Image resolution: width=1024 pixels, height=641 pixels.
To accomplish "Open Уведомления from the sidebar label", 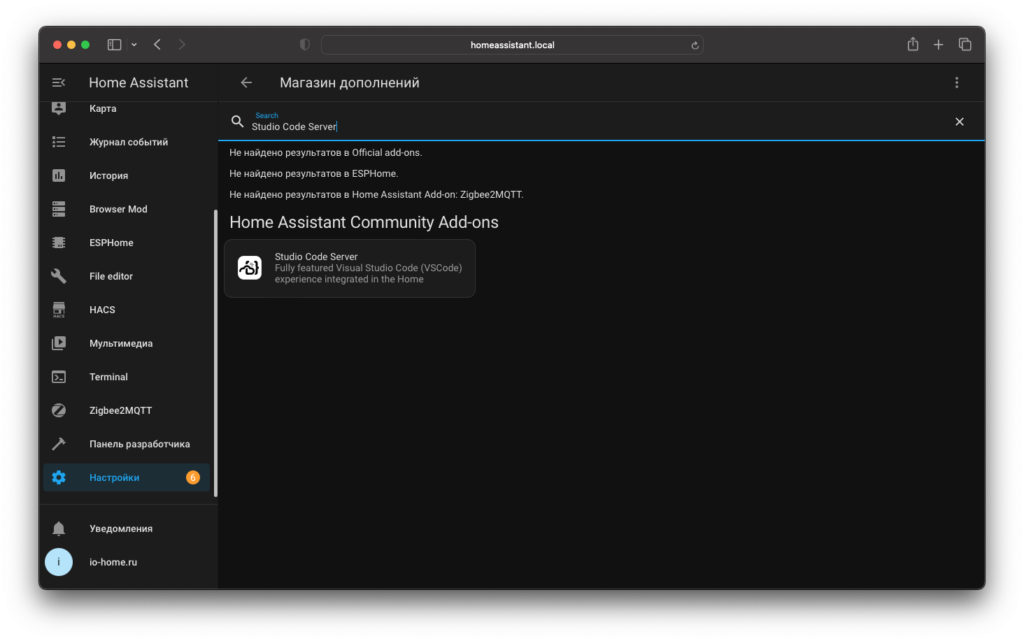I will point(121,529).
